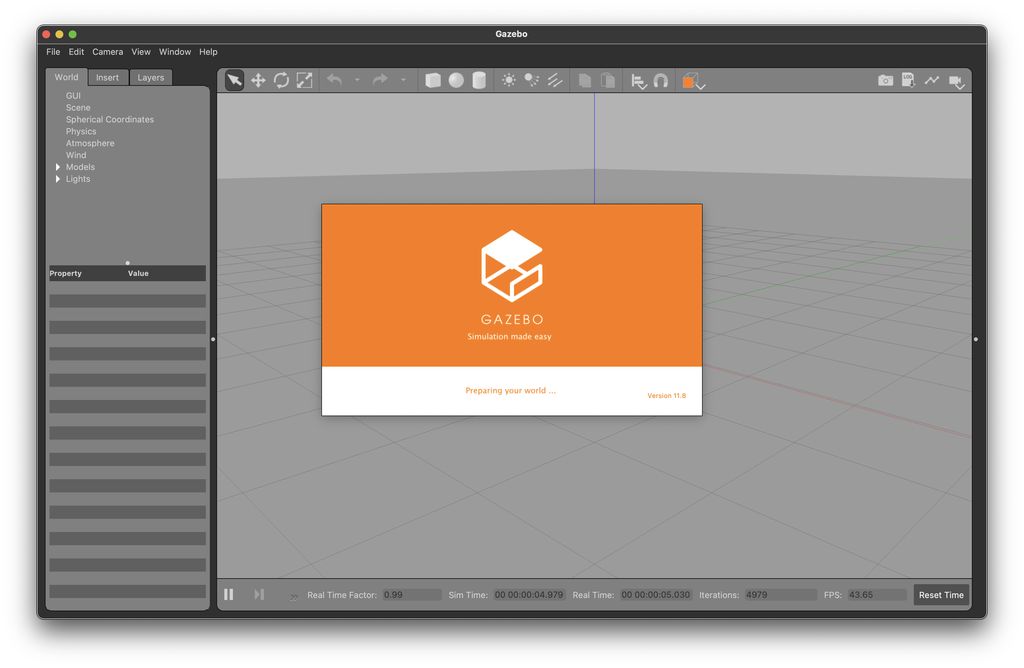Insert a sphere shape

456,80
